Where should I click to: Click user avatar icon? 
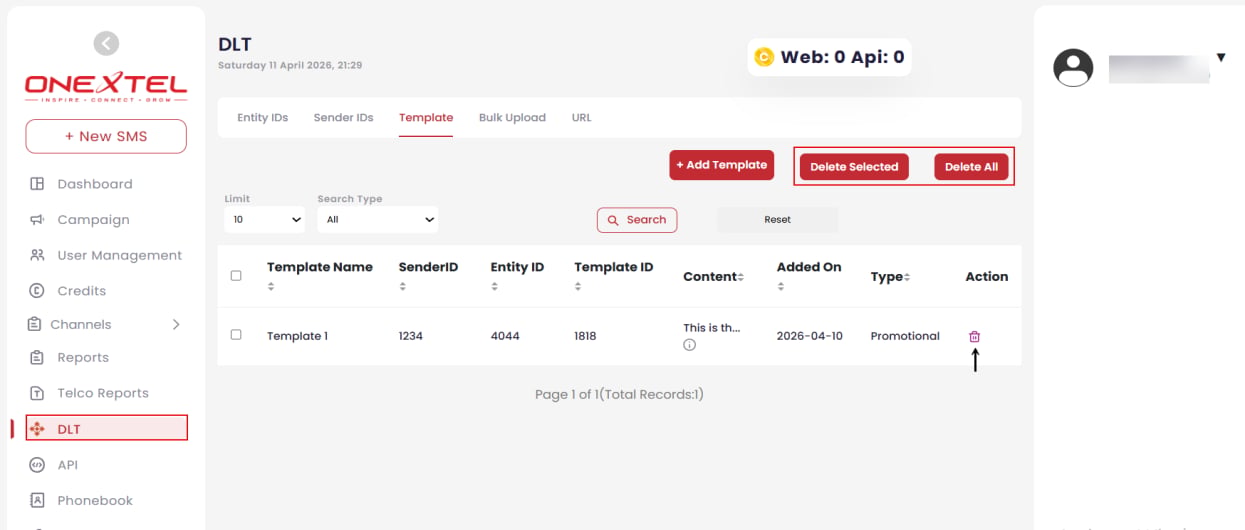coord(1073,67)
